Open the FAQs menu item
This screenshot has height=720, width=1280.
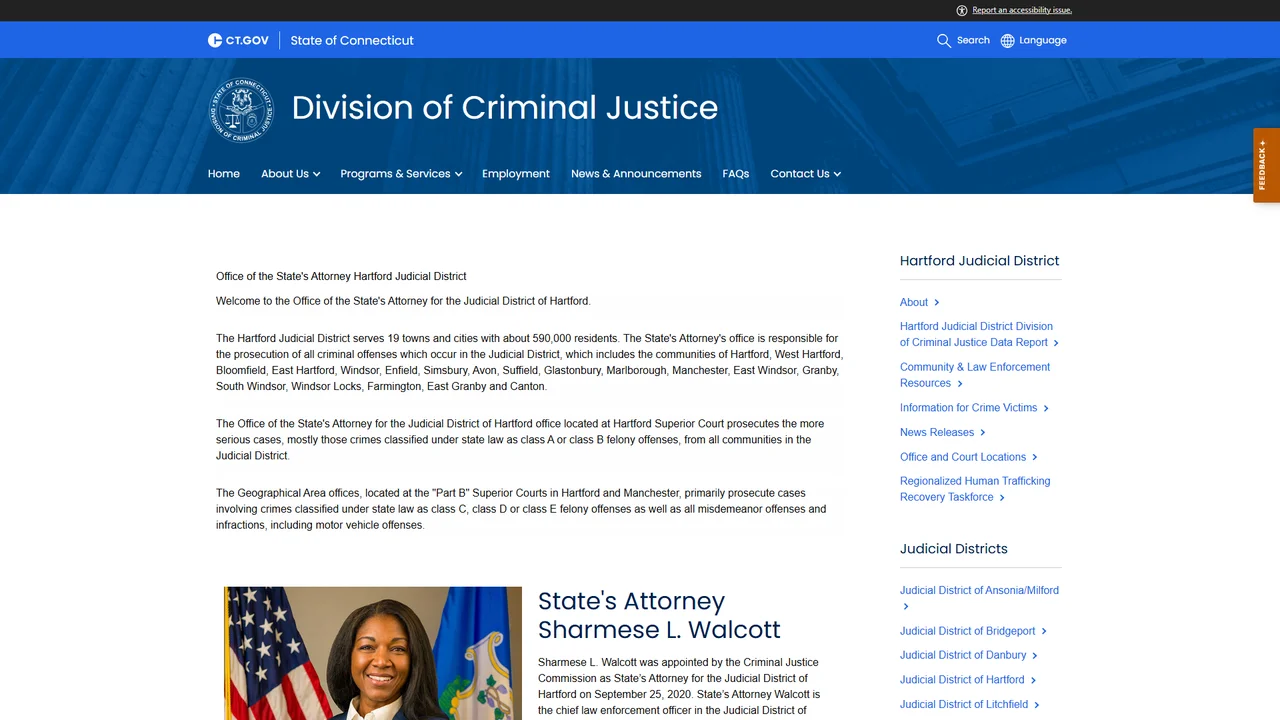[x=736, y=174]
